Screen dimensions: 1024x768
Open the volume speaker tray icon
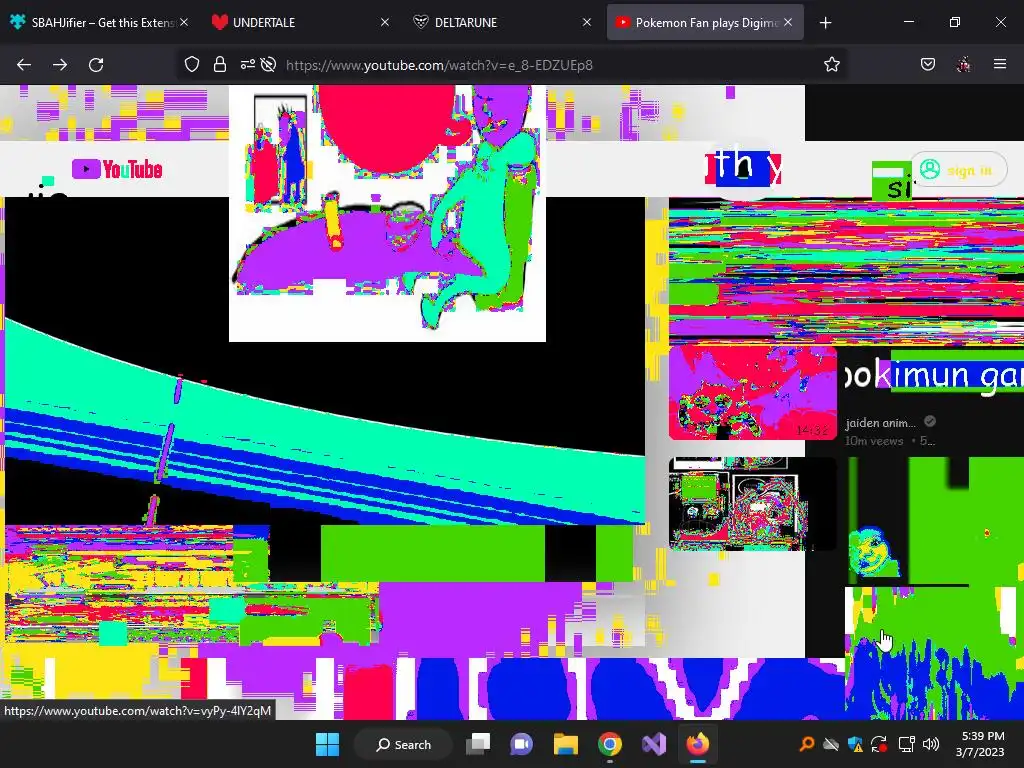point(931,744)
